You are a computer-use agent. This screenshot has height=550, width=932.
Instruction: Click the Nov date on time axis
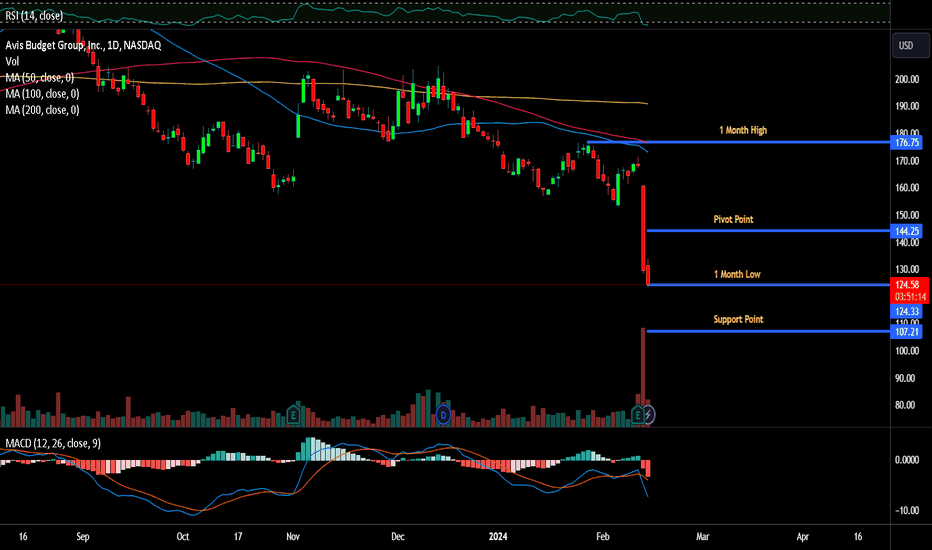(x=292, y=536)
